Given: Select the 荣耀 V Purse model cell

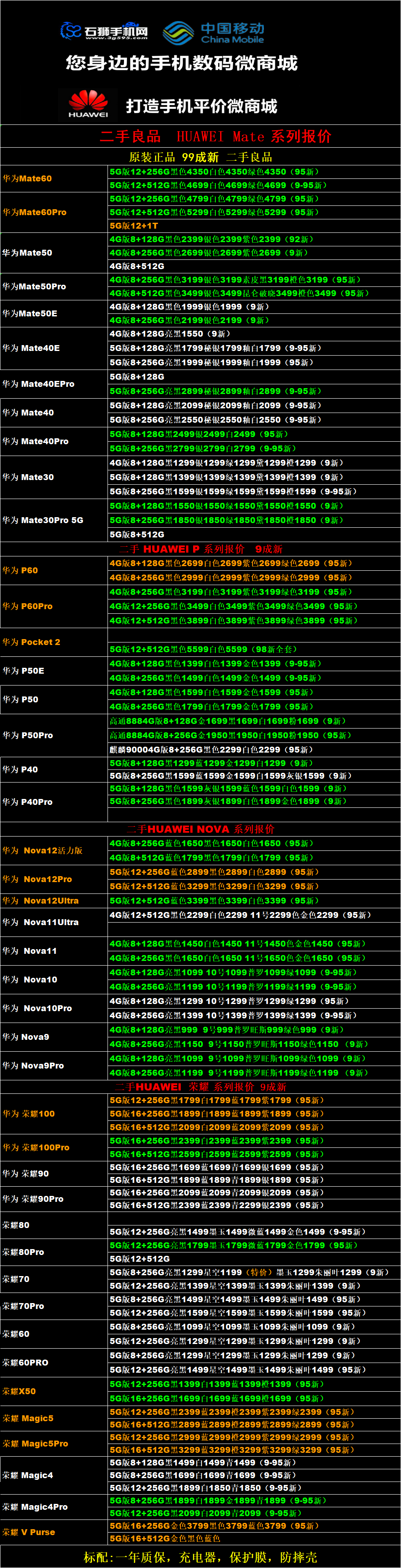Looking at the screenshot, I should 54,1532.
